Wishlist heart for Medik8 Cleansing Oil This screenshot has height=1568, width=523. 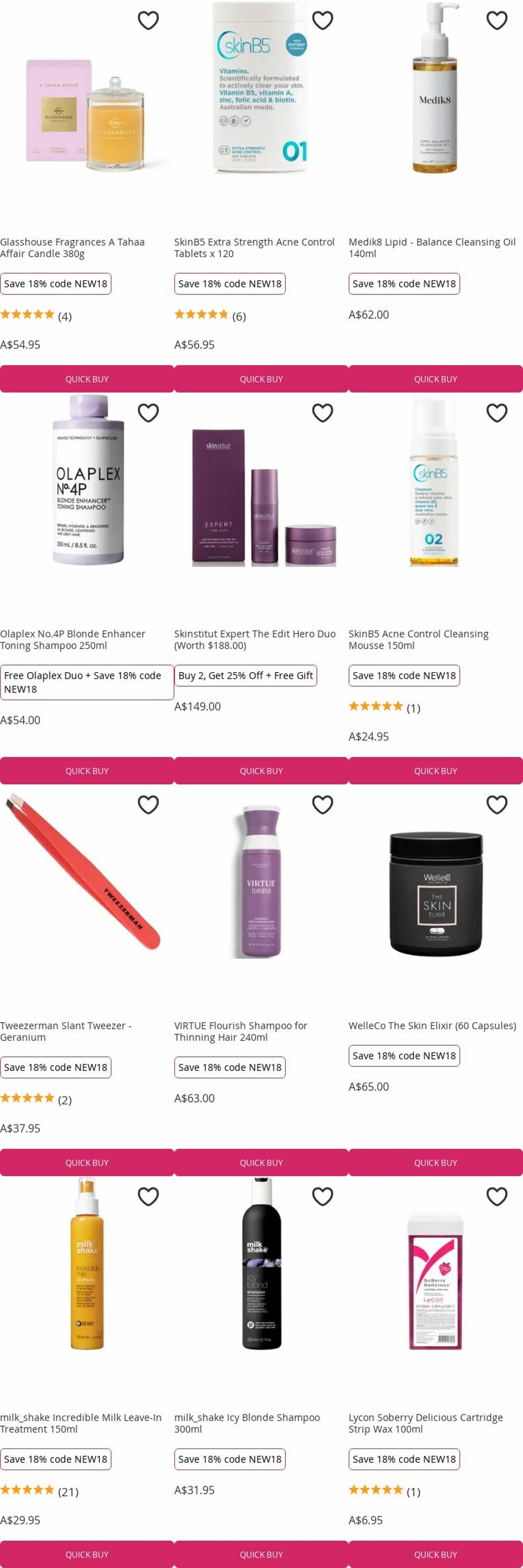coord(497,20)
